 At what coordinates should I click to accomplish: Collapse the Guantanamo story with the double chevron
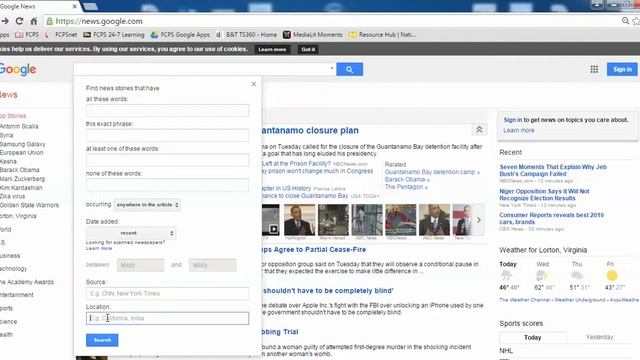(479, 130)
